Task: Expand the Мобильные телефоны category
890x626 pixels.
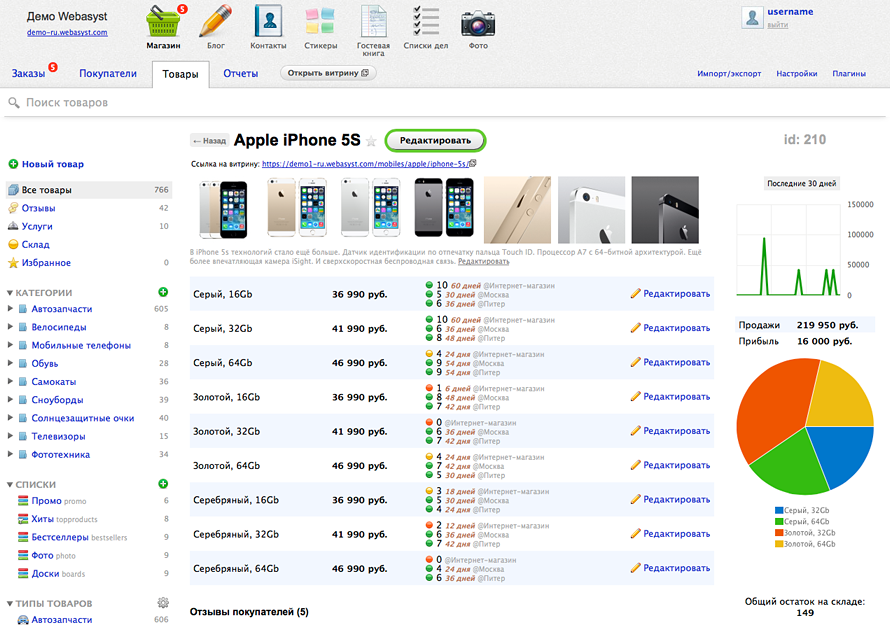Action: (x=10, y=345)
